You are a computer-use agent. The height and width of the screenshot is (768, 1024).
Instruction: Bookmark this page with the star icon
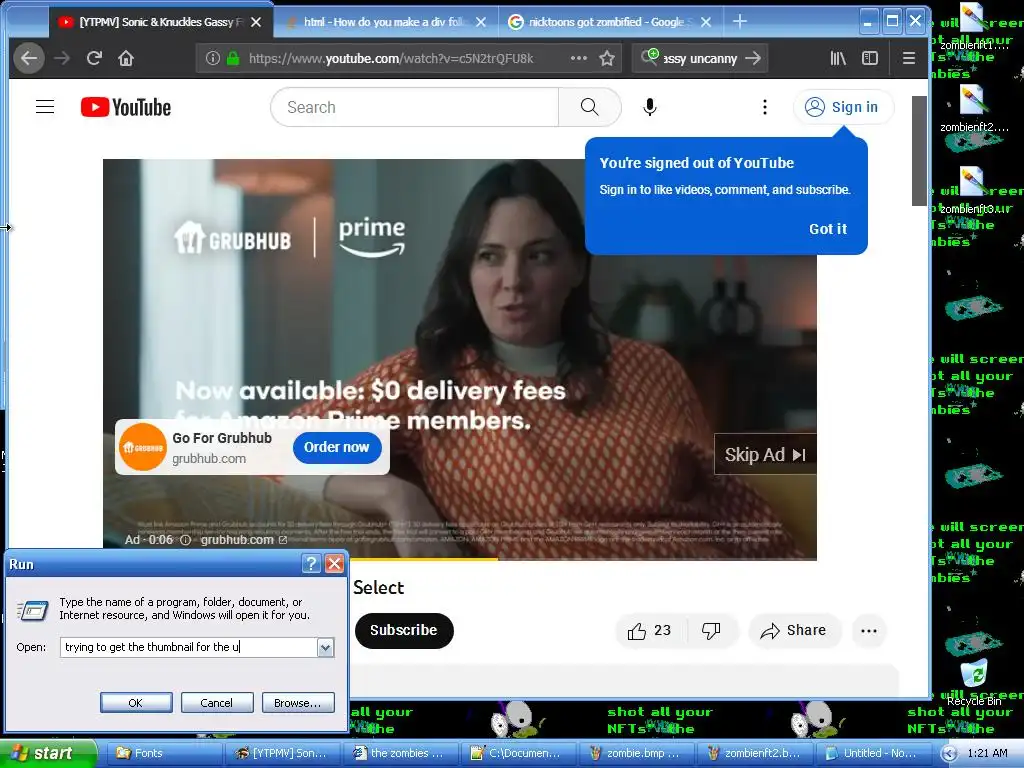607,58
